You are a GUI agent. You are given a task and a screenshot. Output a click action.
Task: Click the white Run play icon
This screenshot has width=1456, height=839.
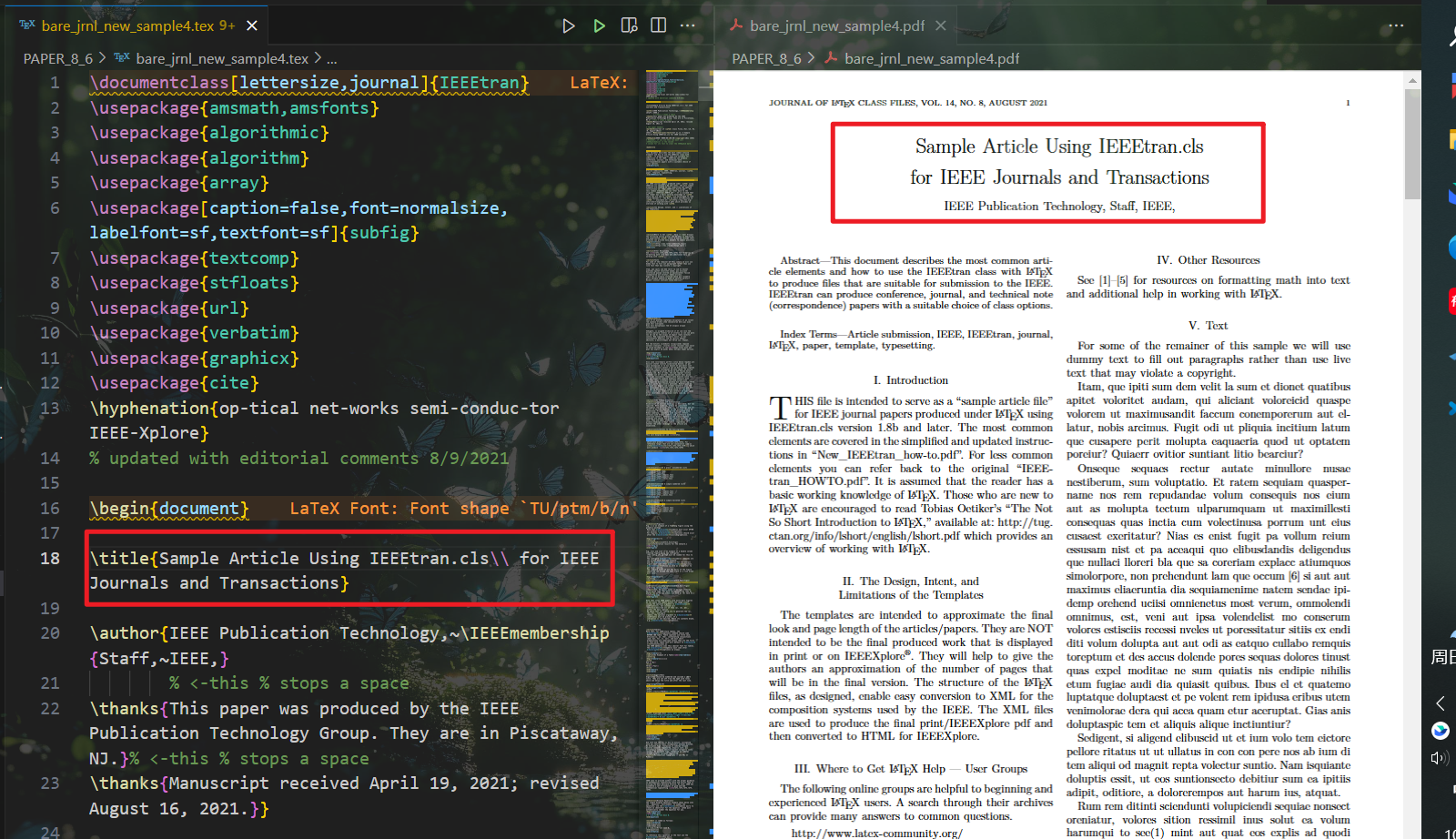tap(569, 25)
